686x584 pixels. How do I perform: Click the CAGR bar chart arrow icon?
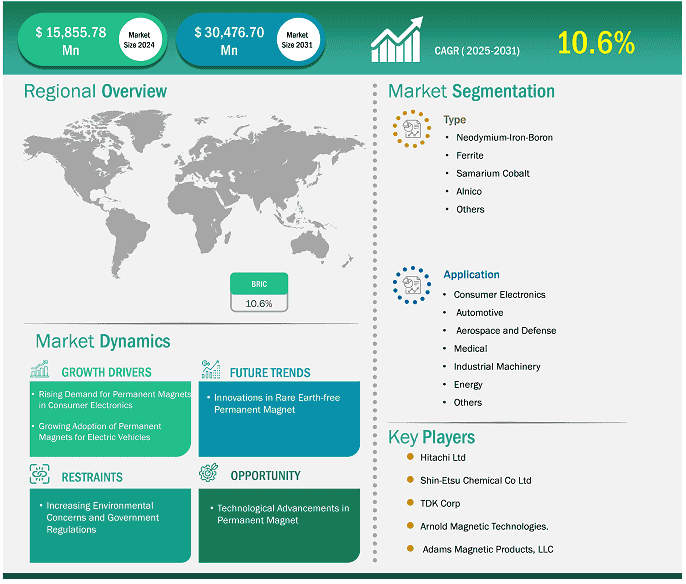pos(397,39)
